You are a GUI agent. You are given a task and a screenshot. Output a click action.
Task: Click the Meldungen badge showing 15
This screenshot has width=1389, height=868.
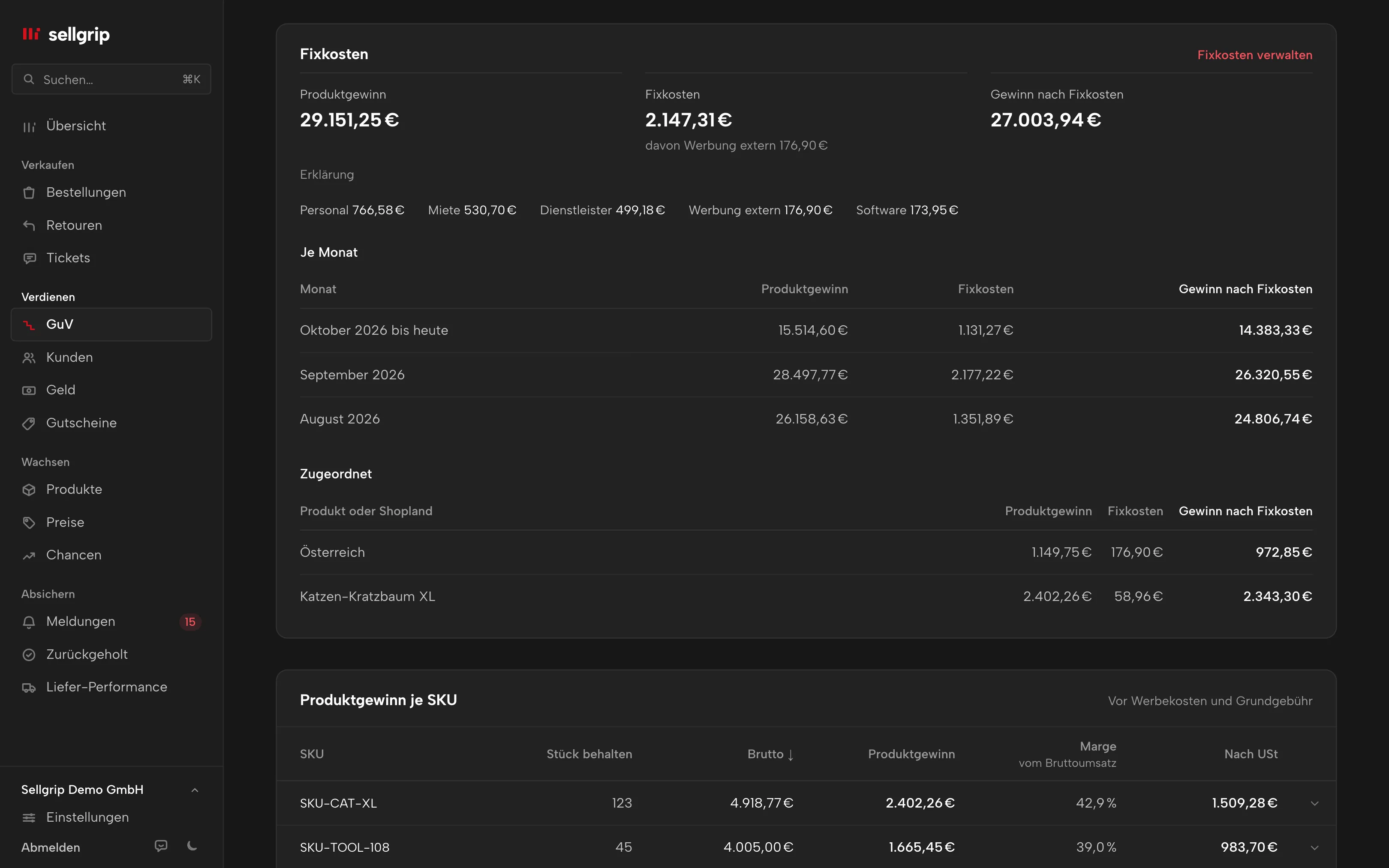tap(190, 622)
